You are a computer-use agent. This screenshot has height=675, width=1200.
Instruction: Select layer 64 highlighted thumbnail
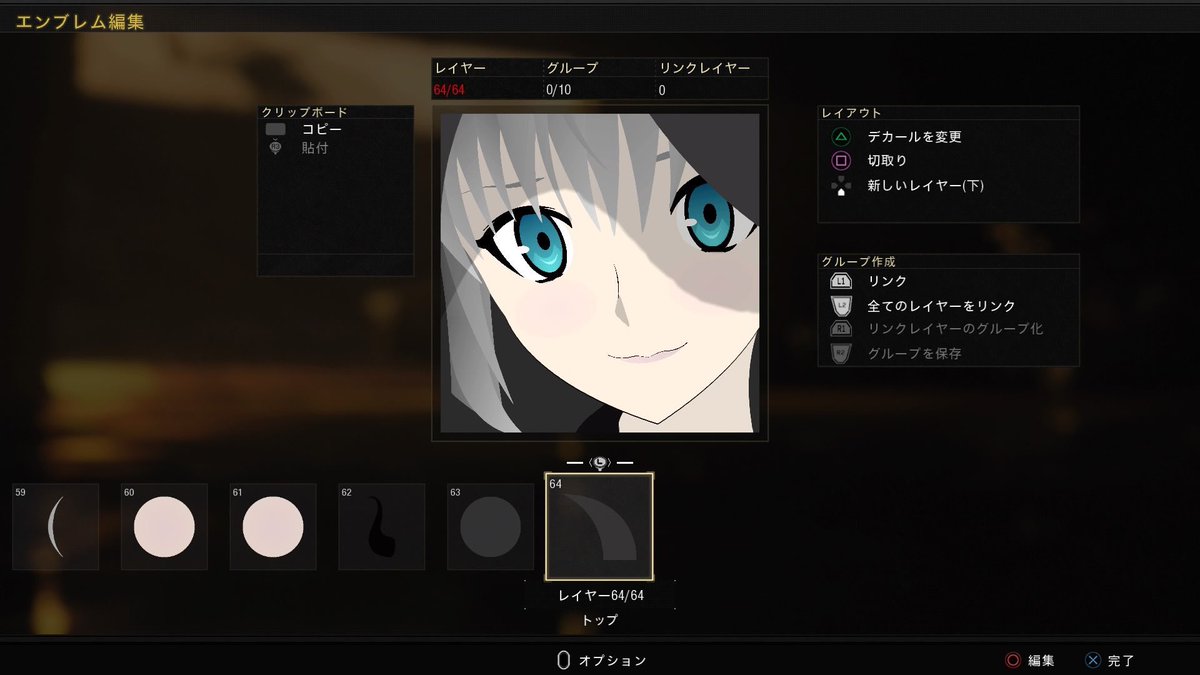coord(599,527)
